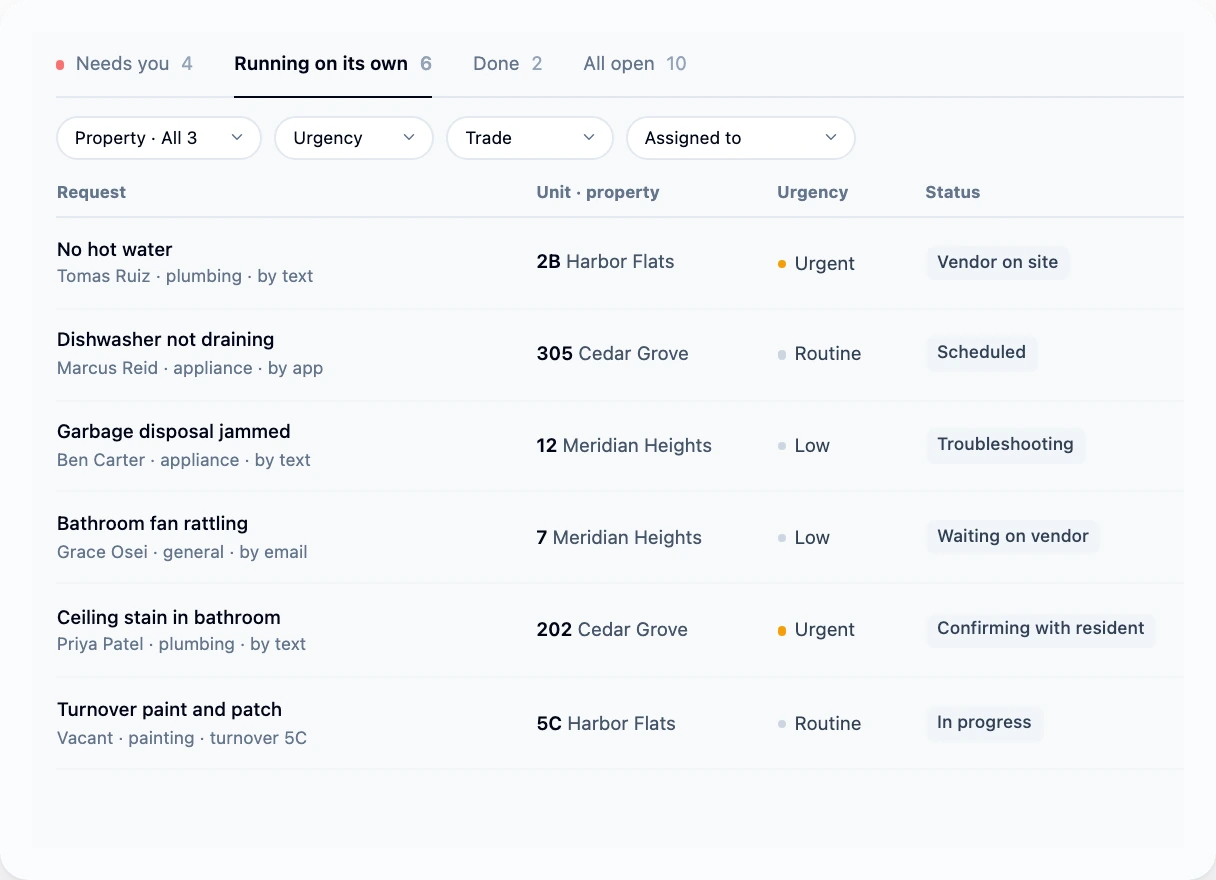Click the Unit · property column header
The width and height of the screenshot is (1216, 880).
pyautogui.click(x=598, y=192)
